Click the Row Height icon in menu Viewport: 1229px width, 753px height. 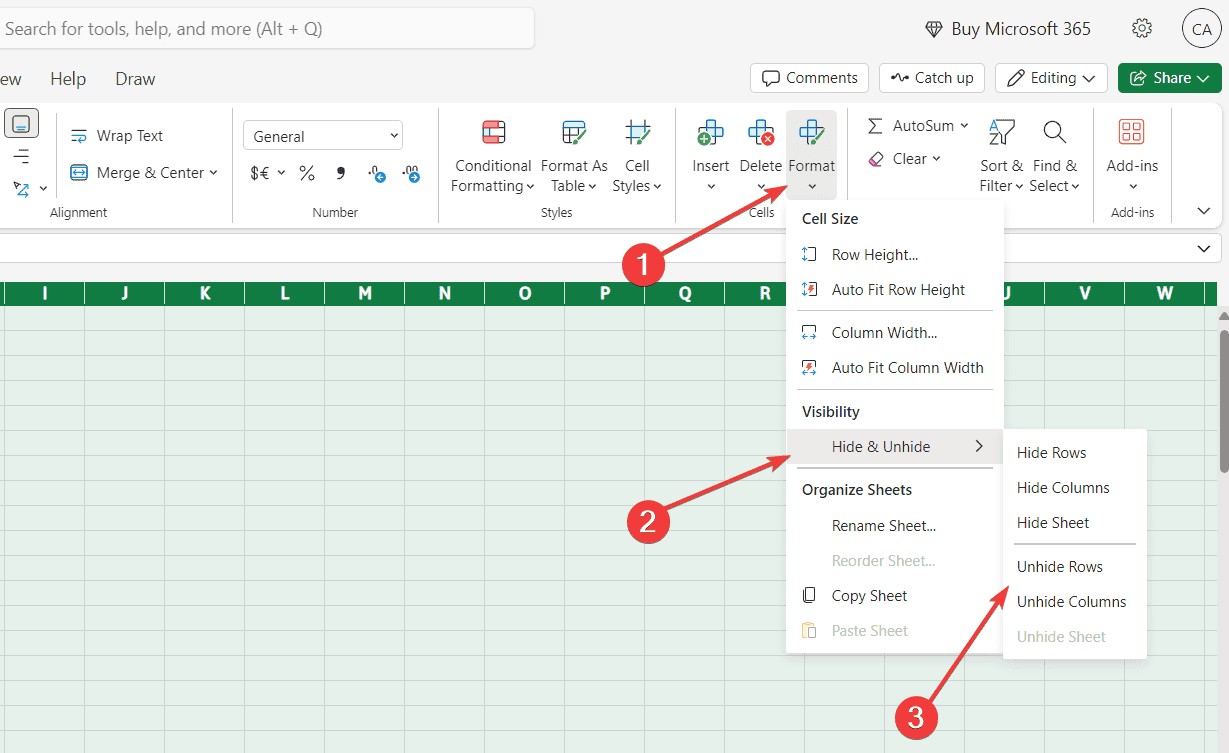(x=810, y=255)
